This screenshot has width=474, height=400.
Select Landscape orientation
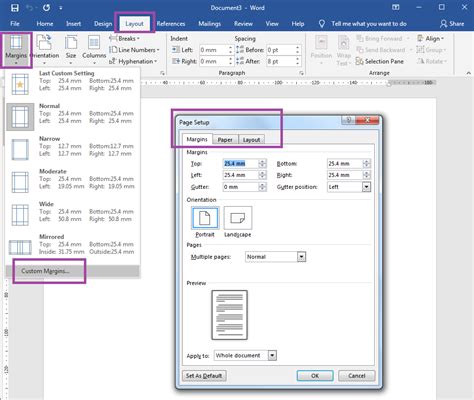click(x=238, y=222)
